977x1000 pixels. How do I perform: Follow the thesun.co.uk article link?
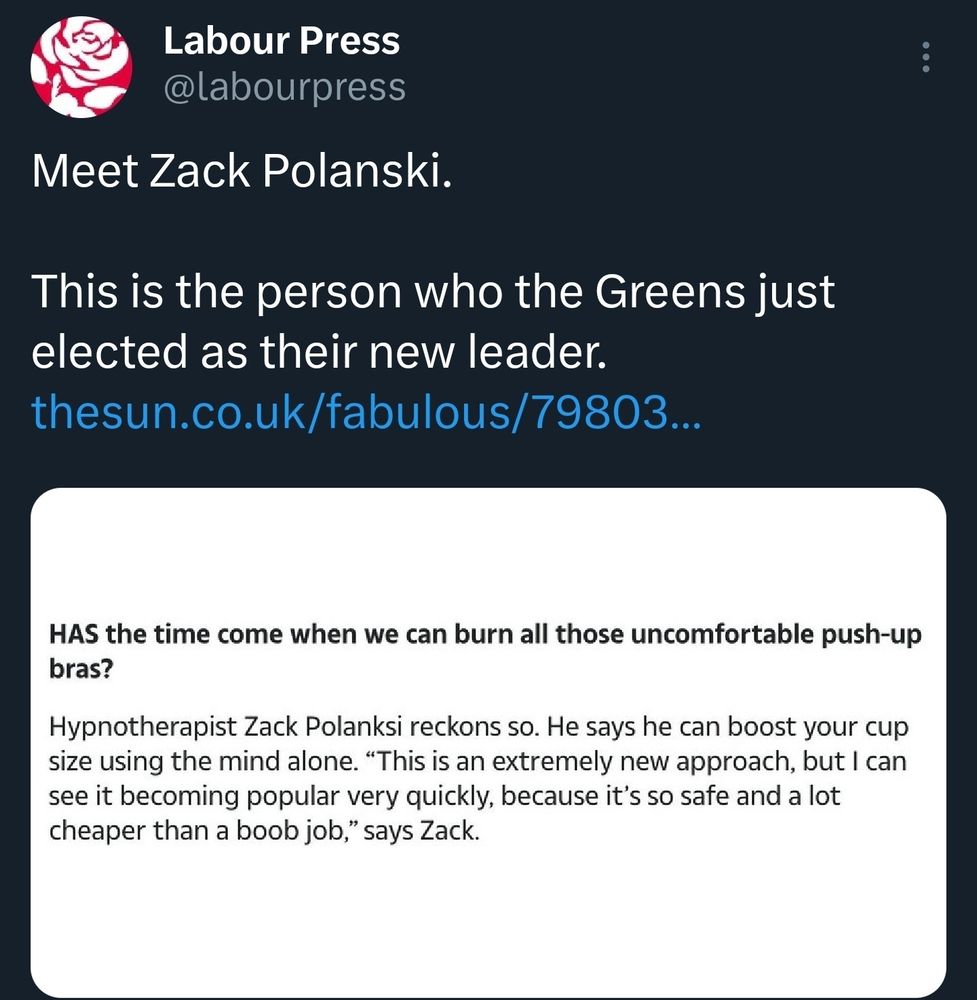click(367, 410)
